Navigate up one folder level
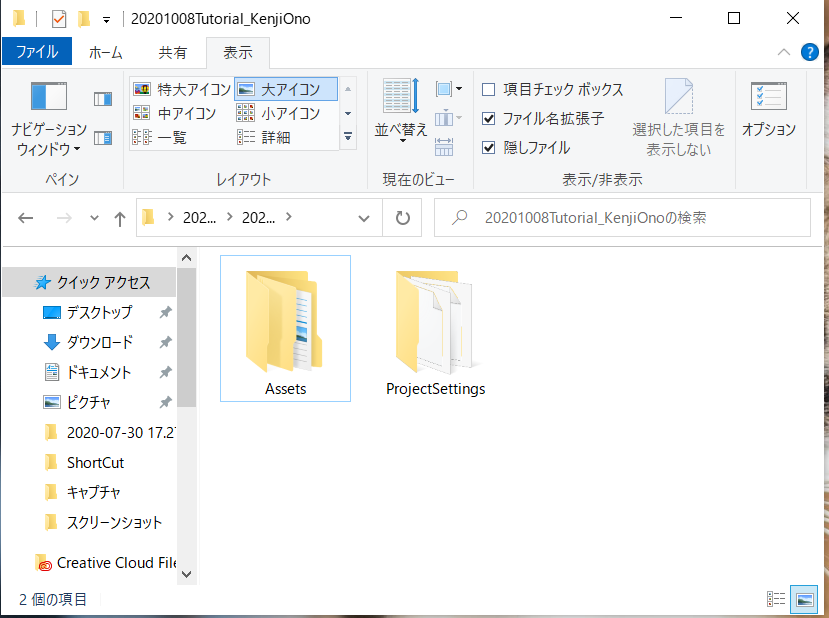 (x=119, y=217)
